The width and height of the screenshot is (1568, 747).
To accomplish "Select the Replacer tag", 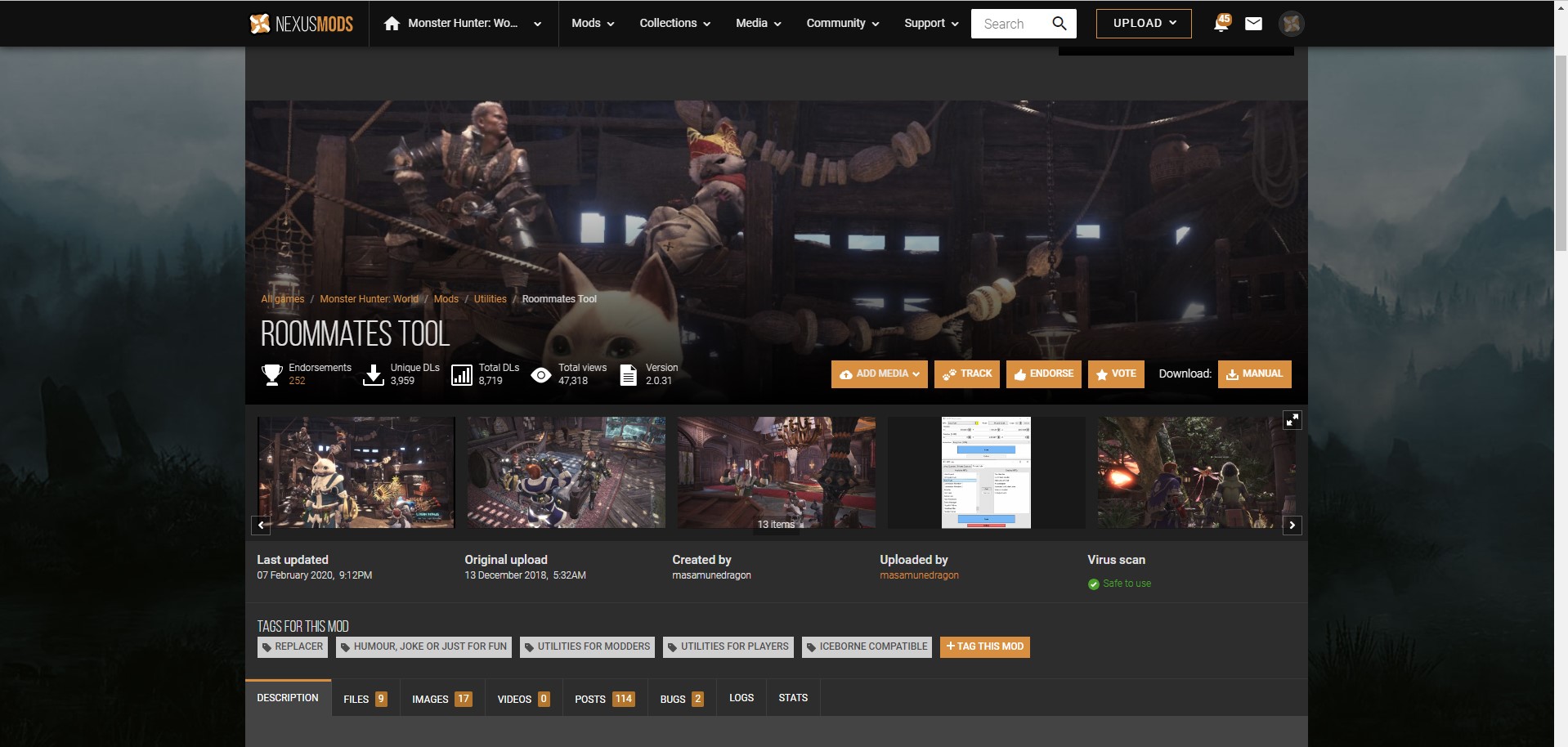I will [293, 646].
